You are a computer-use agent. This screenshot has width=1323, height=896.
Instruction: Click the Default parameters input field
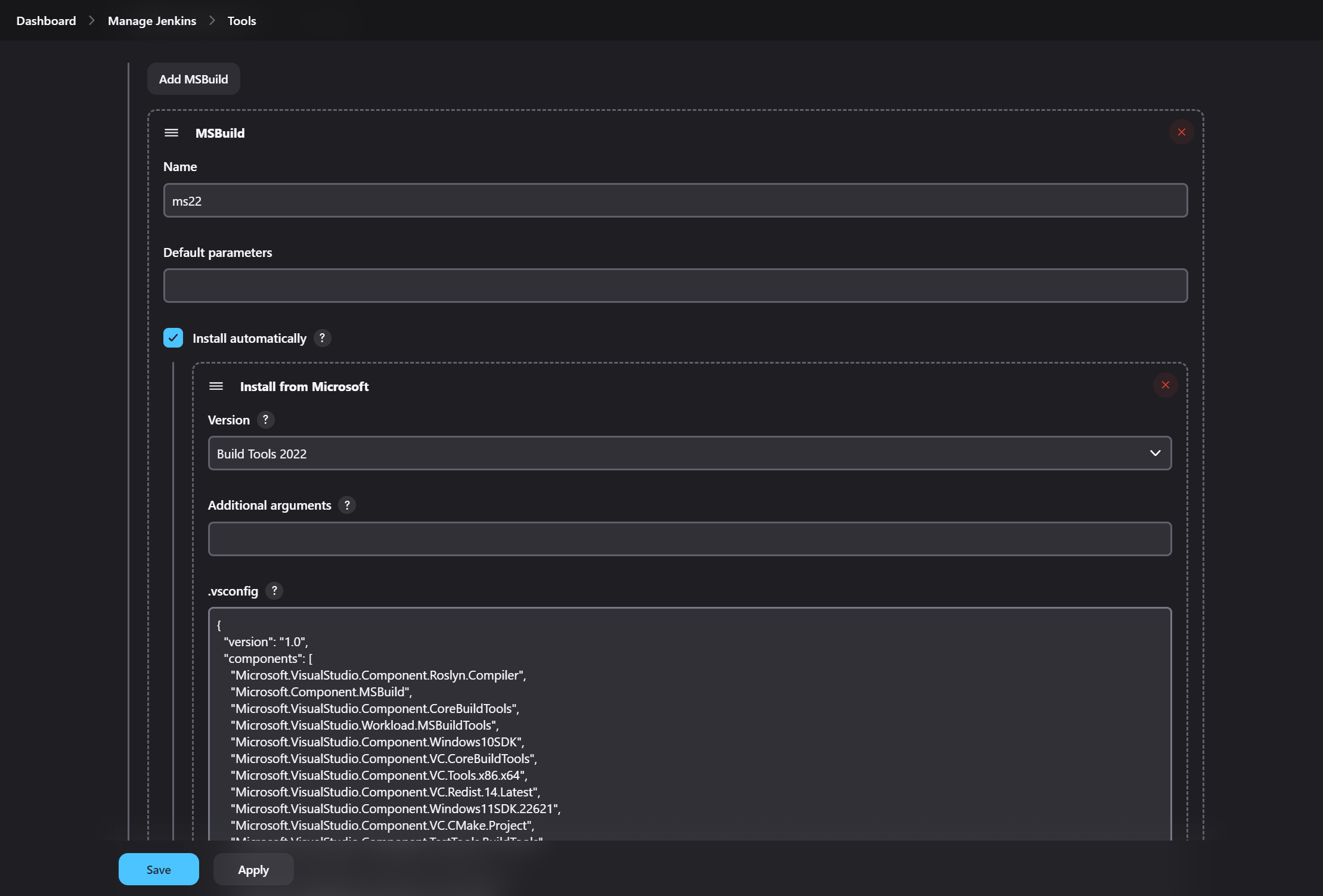tap(675, 286)
